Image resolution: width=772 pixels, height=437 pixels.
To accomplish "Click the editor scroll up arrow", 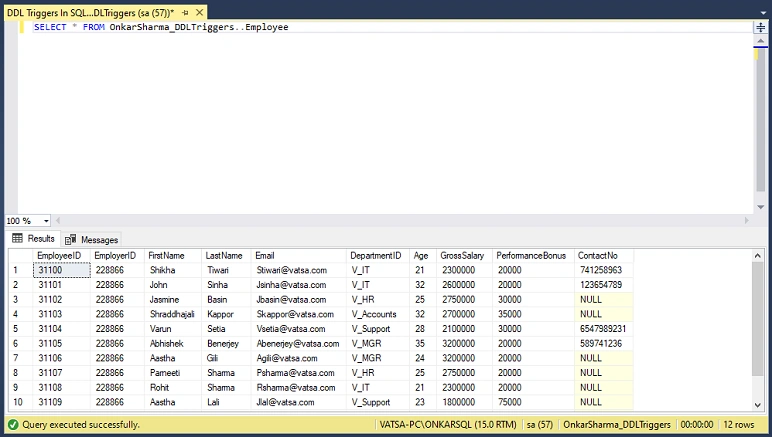I will pyautogui.click(x=761, y=41).
